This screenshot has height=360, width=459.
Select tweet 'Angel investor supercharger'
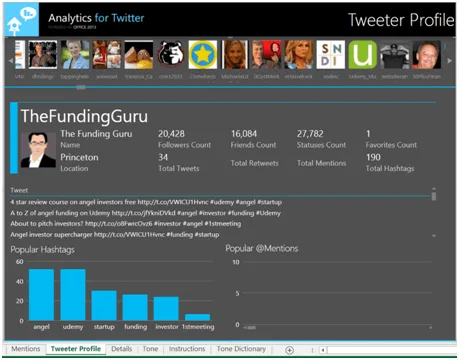115,235
